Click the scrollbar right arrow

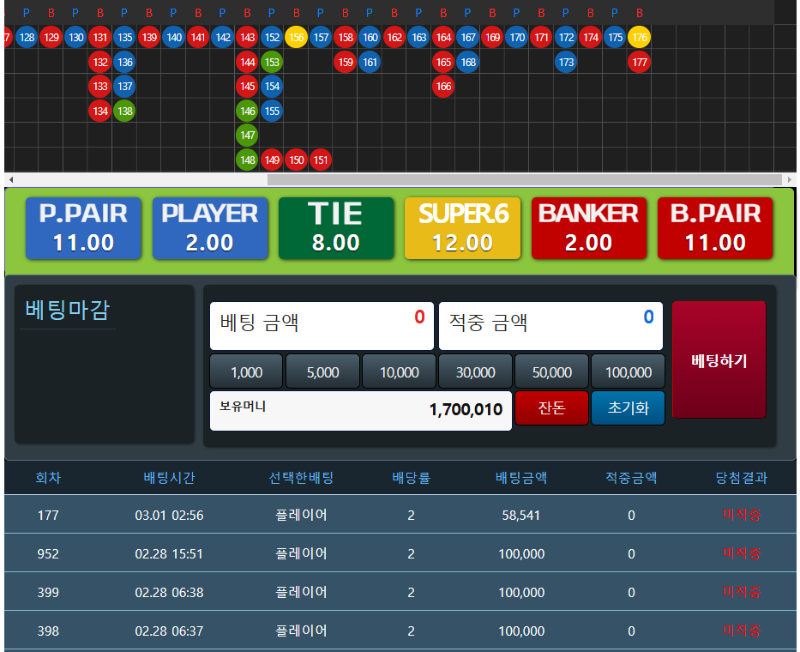(x=789, y=180)
